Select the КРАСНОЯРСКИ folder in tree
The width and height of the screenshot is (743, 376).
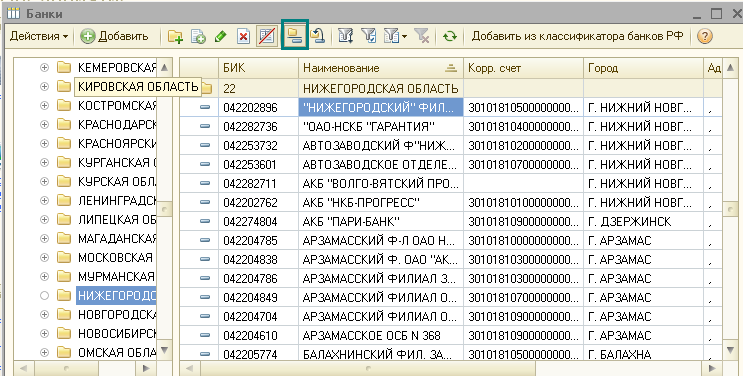(x=117, y=143)
